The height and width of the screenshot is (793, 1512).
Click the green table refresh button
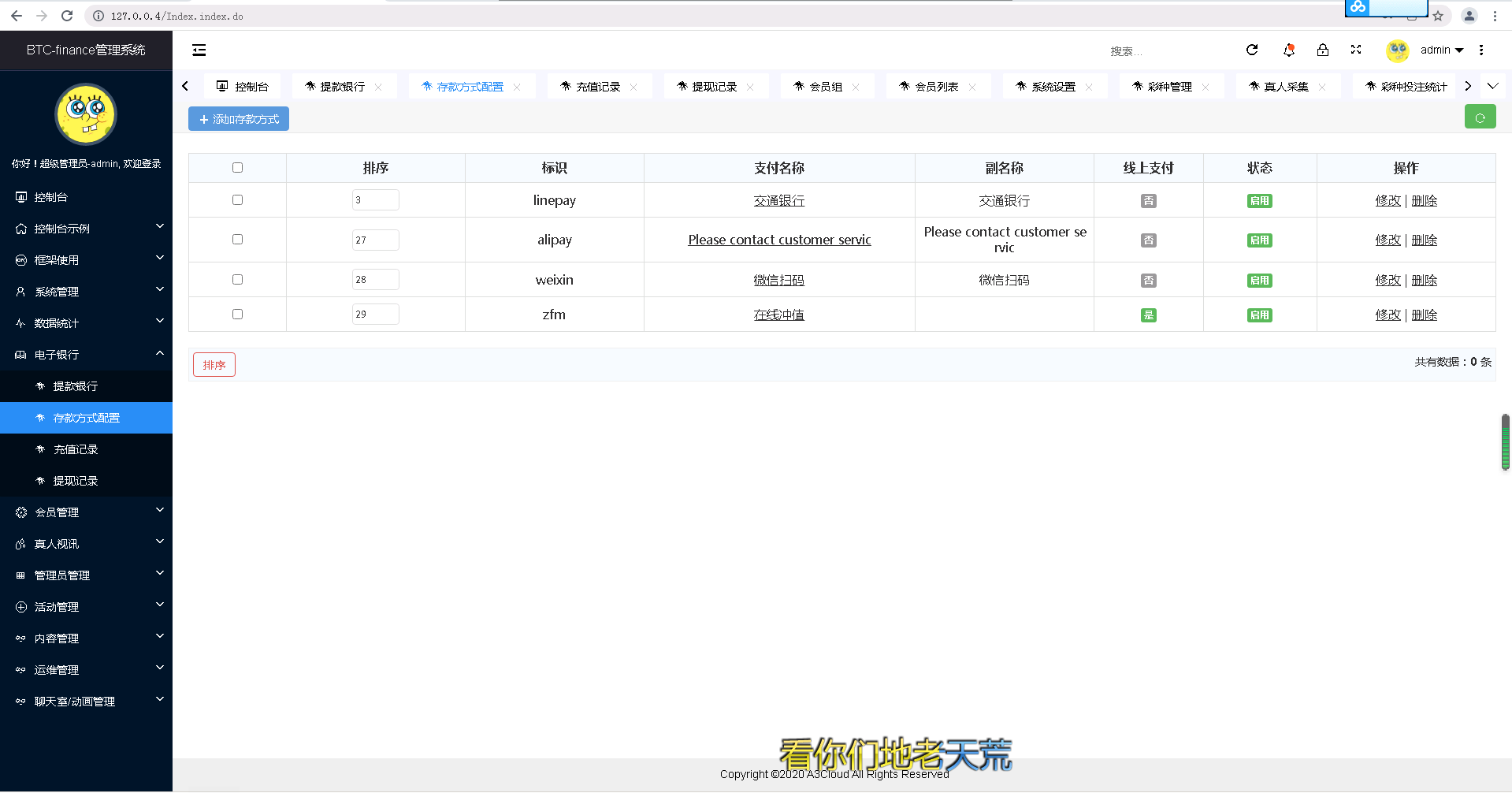(1480, 117)
